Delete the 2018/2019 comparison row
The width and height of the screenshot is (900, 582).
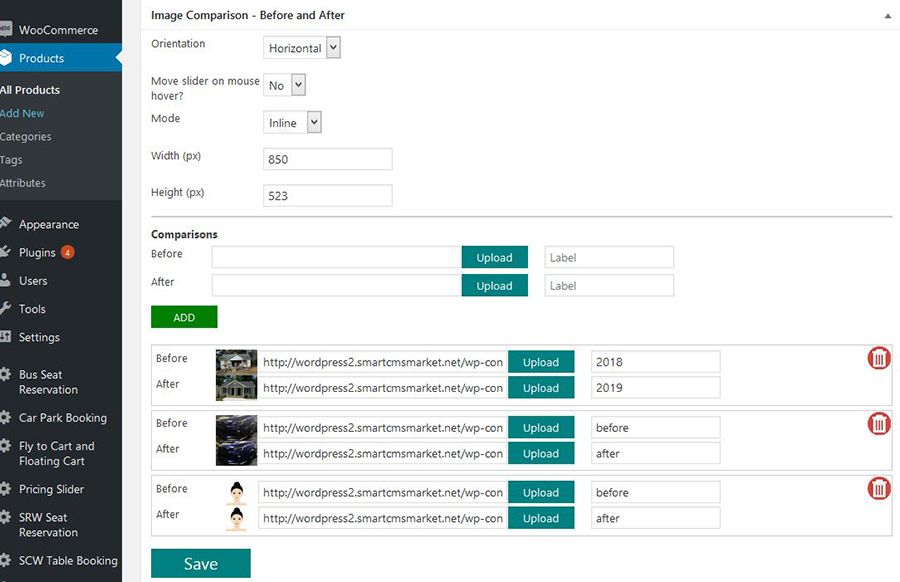pos(878,358)
